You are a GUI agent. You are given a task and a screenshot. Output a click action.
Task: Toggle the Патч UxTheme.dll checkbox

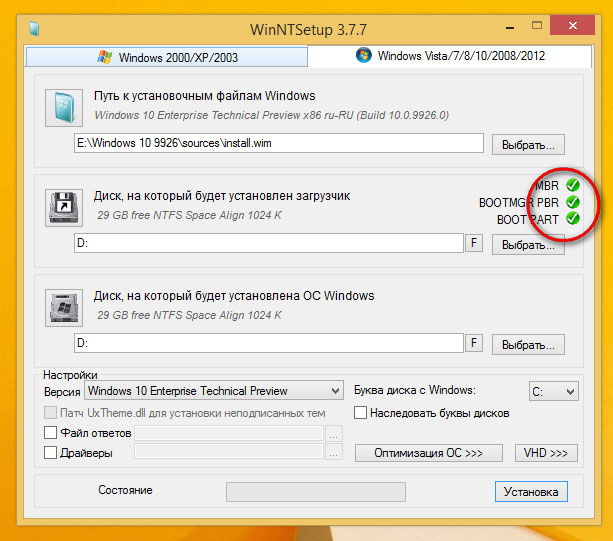[x=50, y=412]
